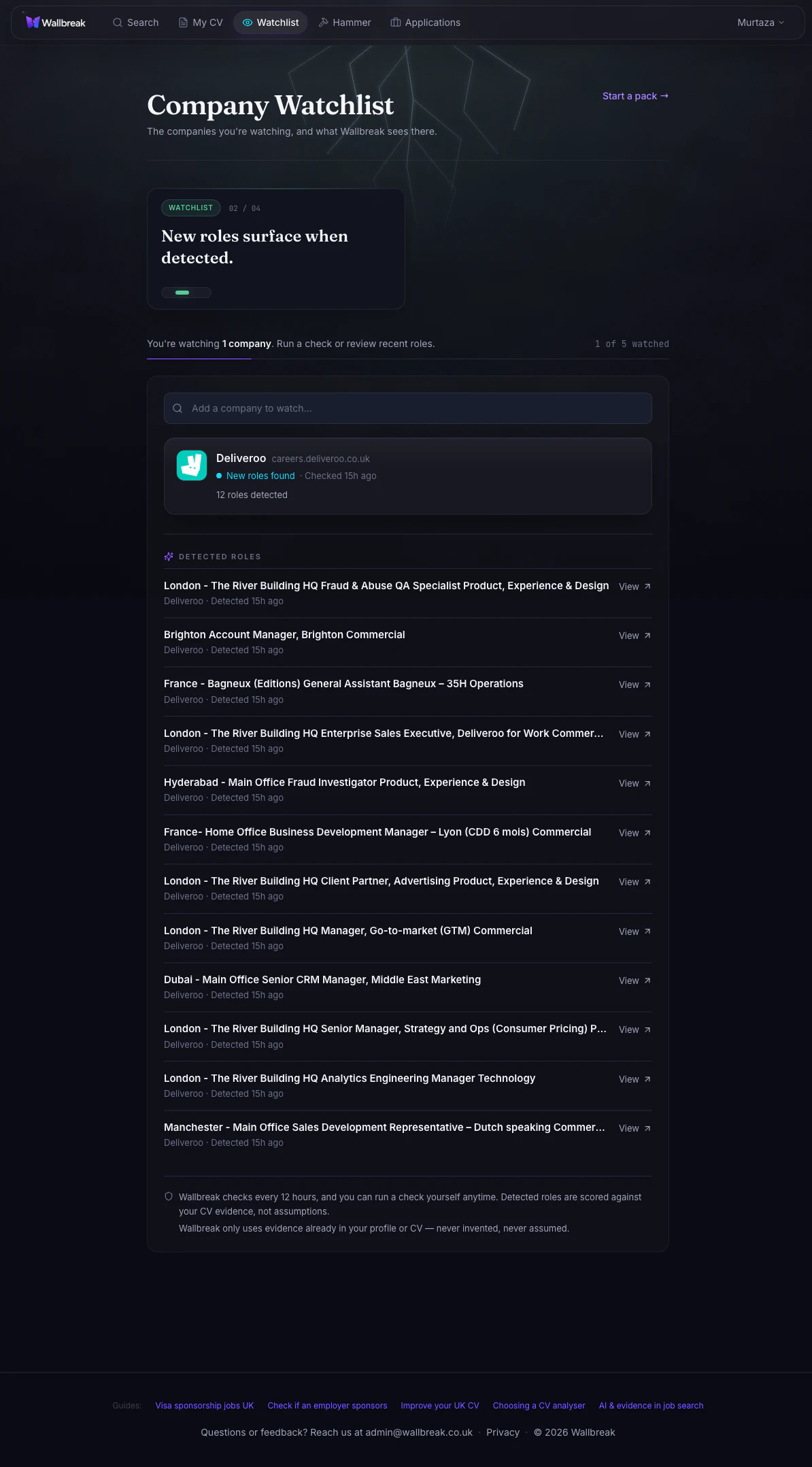View Manager, Go-to-market (GTM) role
The height and width of the screenshot is (1467, 812).
pos(635,932)
